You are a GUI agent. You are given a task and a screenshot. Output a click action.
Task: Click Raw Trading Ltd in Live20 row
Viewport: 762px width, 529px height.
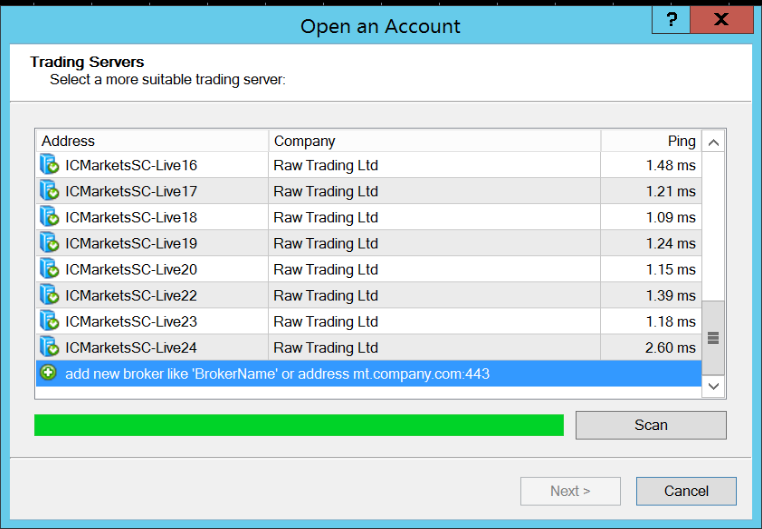(326, 270)
